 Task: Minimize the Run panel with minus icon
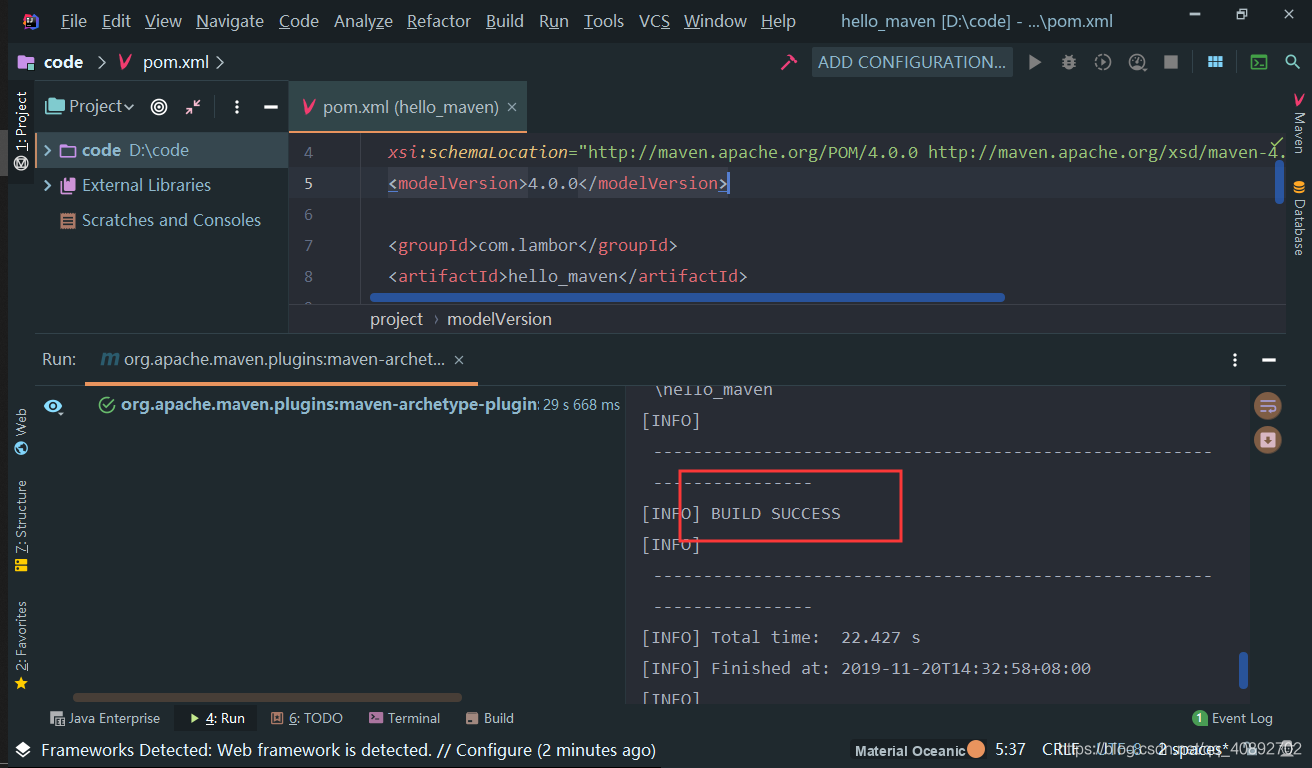point(1269,360)
